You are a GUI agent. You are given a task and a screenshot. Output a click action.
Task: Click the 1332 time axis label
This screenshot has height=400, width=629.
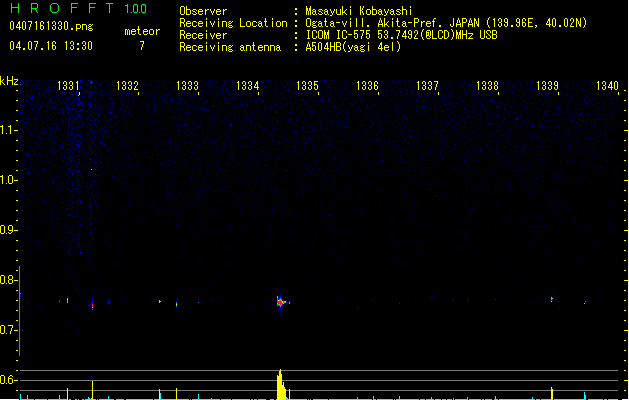coord(128,86)
